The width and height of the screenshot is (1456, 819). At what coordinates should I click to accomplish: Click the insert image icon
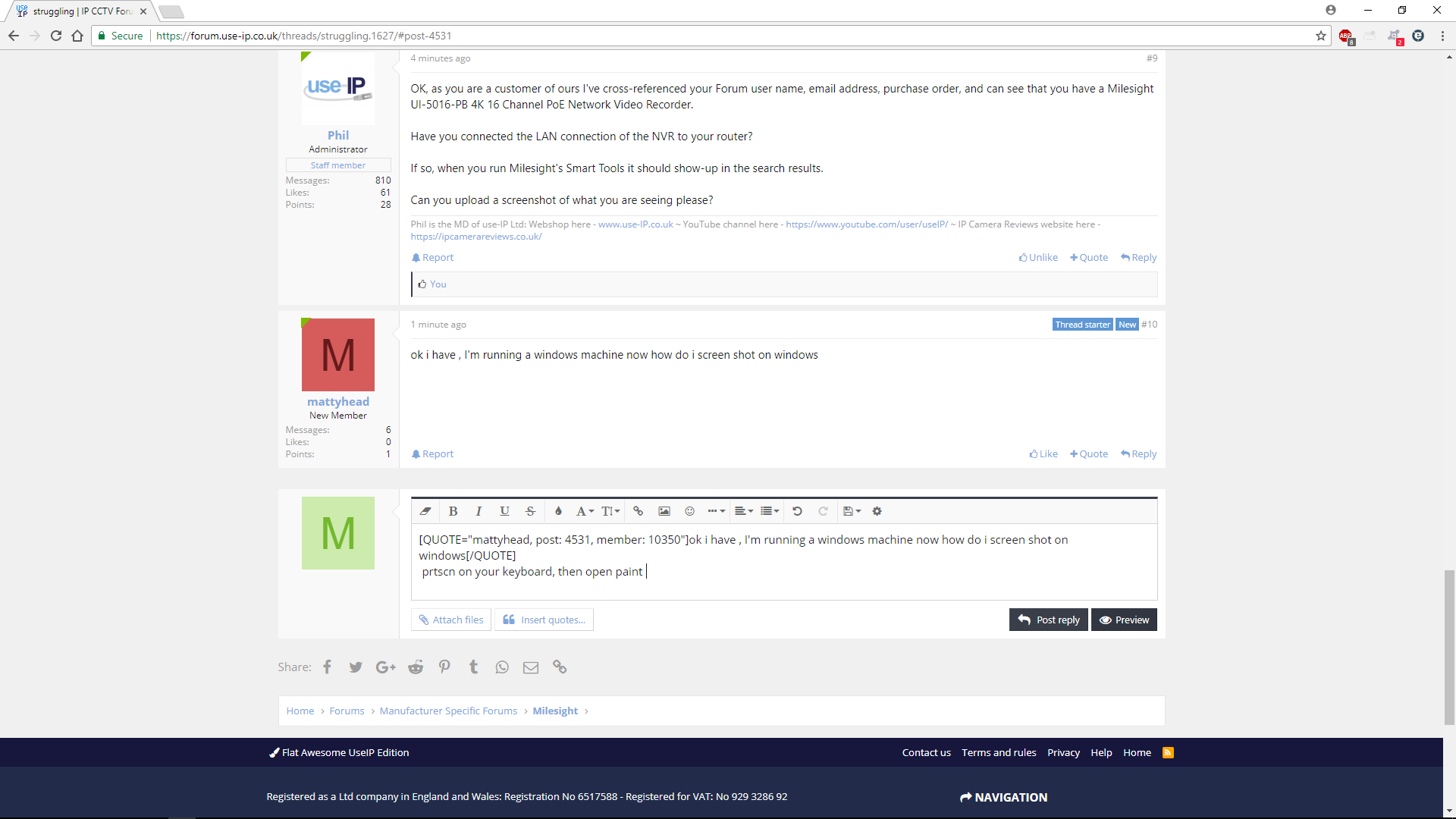pyautogui.click(x=664, y=511)
